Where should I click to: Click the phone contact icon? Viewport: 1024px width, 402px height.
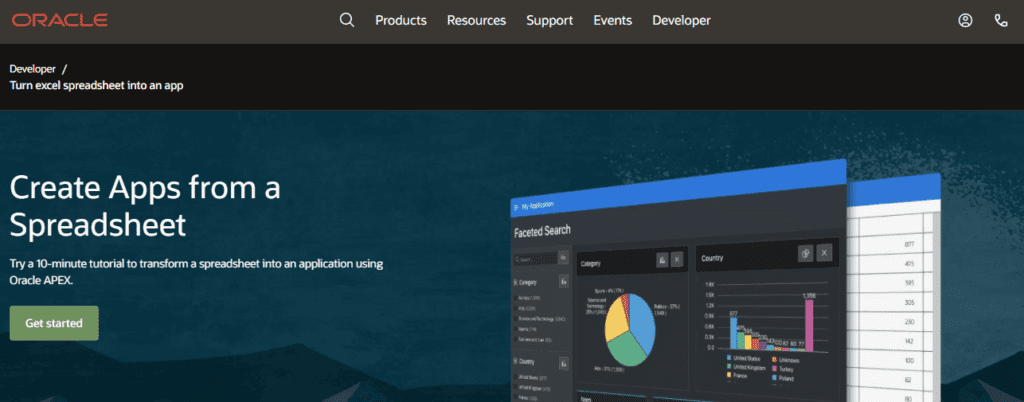pos(1000,20)
